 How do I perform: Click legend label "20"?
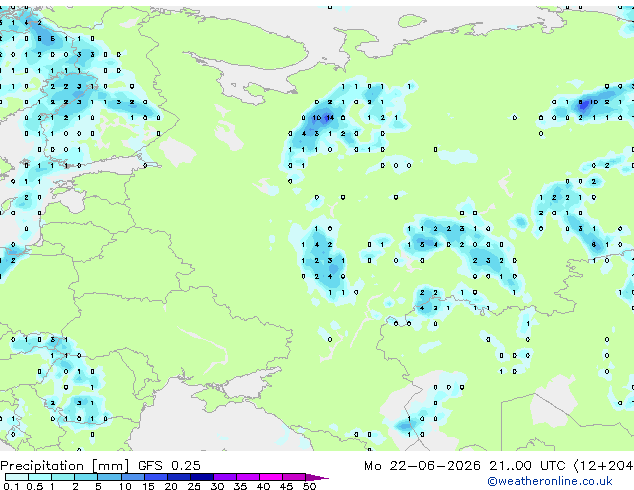[171, 486]
